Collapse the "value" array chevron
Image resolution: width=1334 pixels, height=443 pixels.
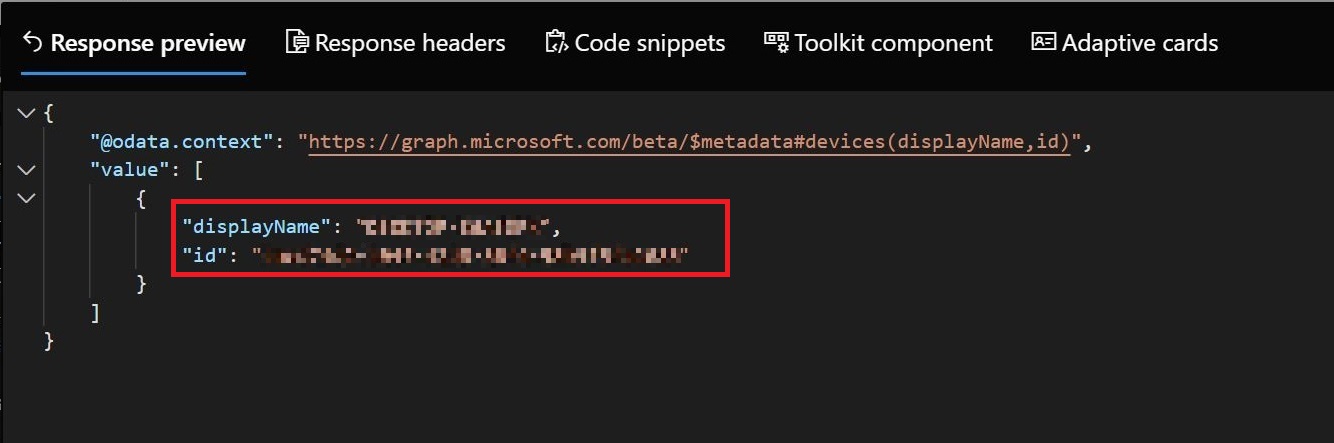pyautogui.click(x=26, y=171)
